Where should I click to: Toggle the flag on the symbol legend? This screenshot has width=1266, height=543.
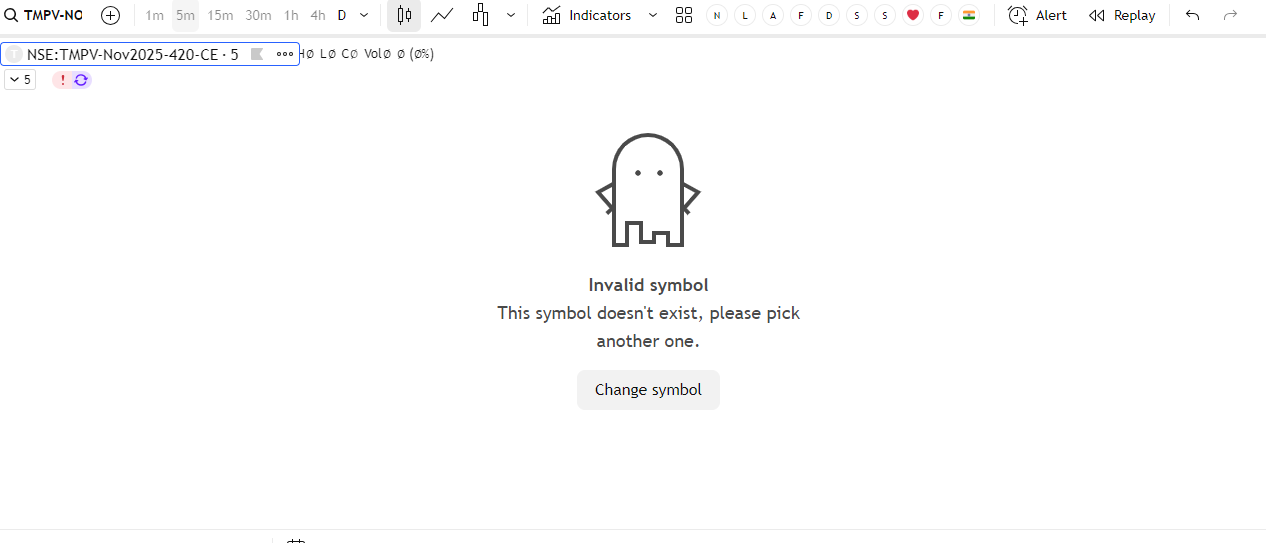pyautogui.click(x=257, y=55)
